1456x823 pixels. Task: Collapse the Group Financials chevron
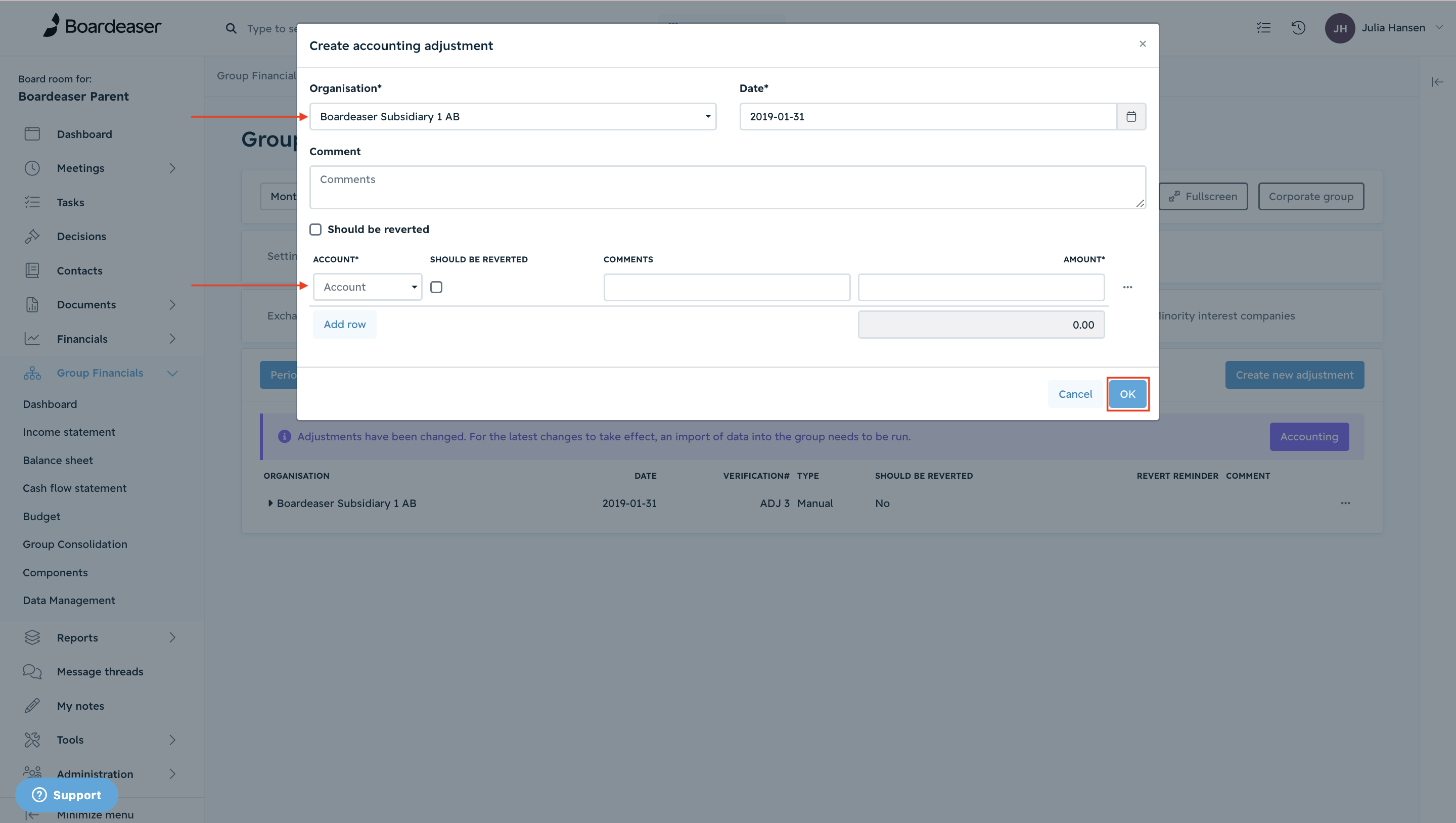(172, 373)
